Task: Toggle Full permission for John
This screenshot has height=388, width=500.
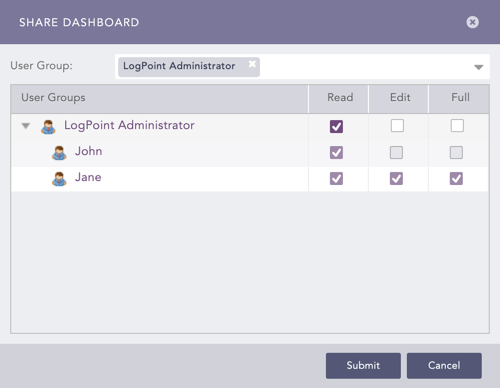Action: point(456,153)
